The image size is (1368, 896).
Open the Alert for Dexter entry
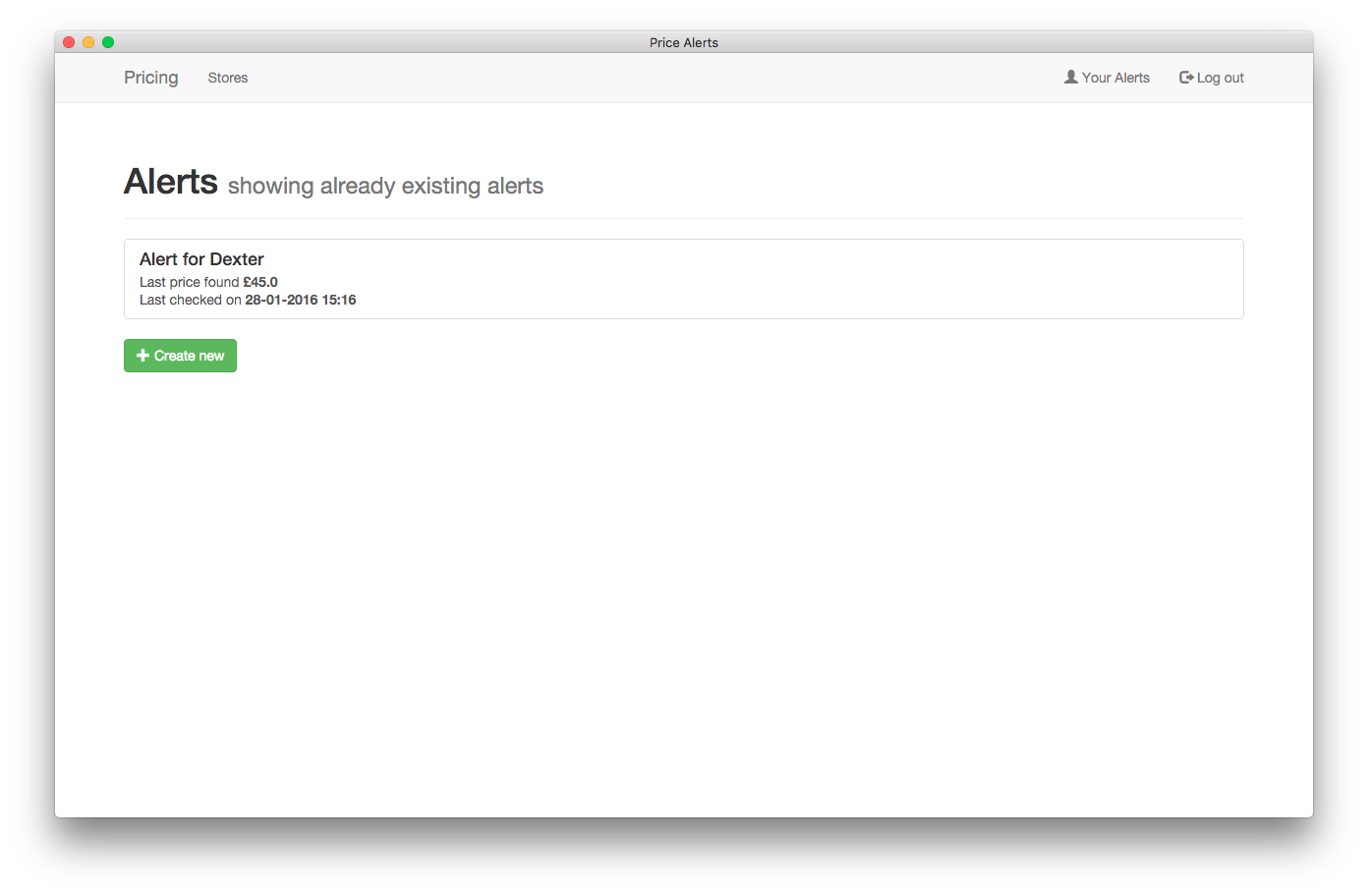coord(684,279)
